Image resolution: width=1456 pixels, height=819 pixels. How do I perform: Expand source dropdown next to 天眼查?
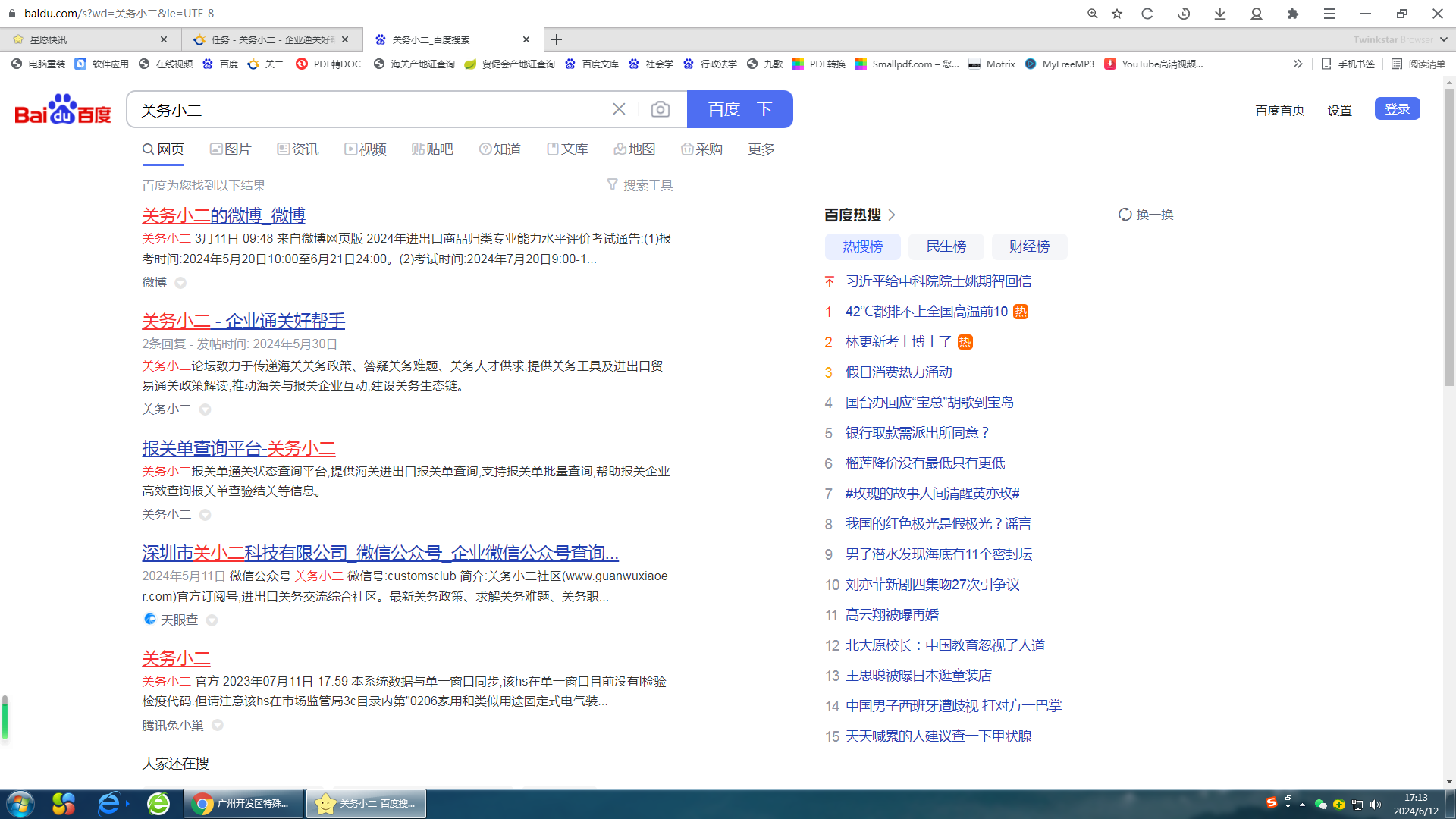(212, 620)
